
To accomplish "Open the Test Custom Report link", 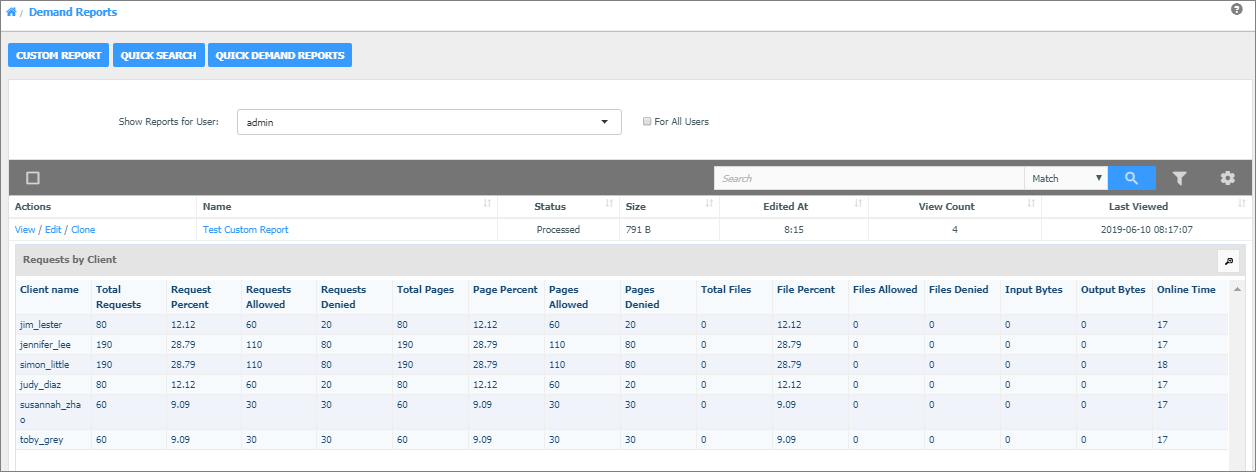I will coord(245,230).
